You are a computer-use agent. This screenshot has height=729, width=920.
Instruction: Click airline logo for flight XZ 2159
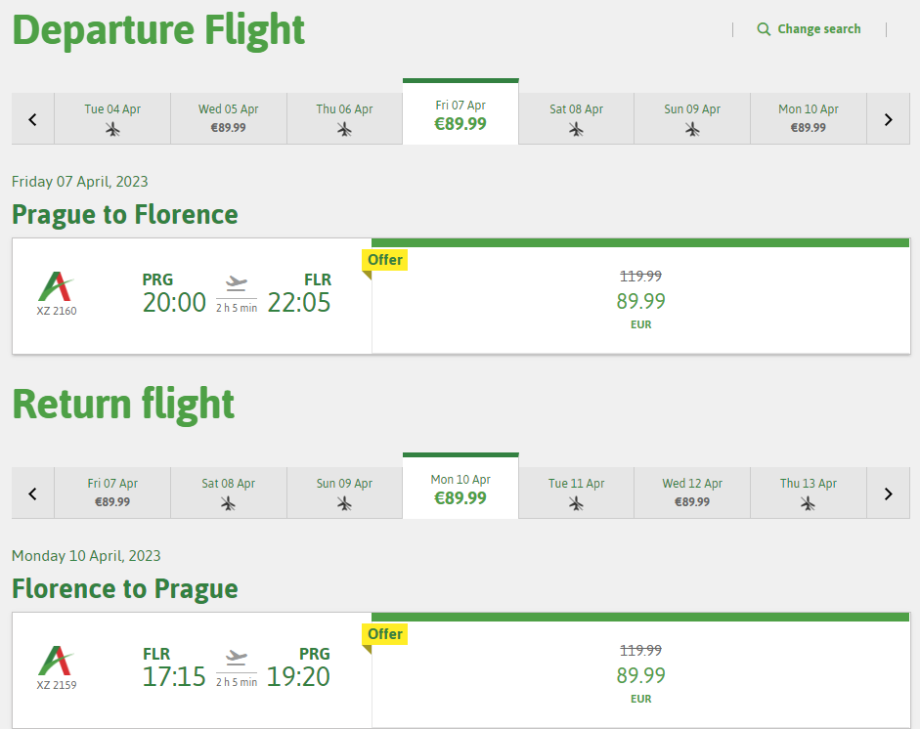click(x=55, y=661)
